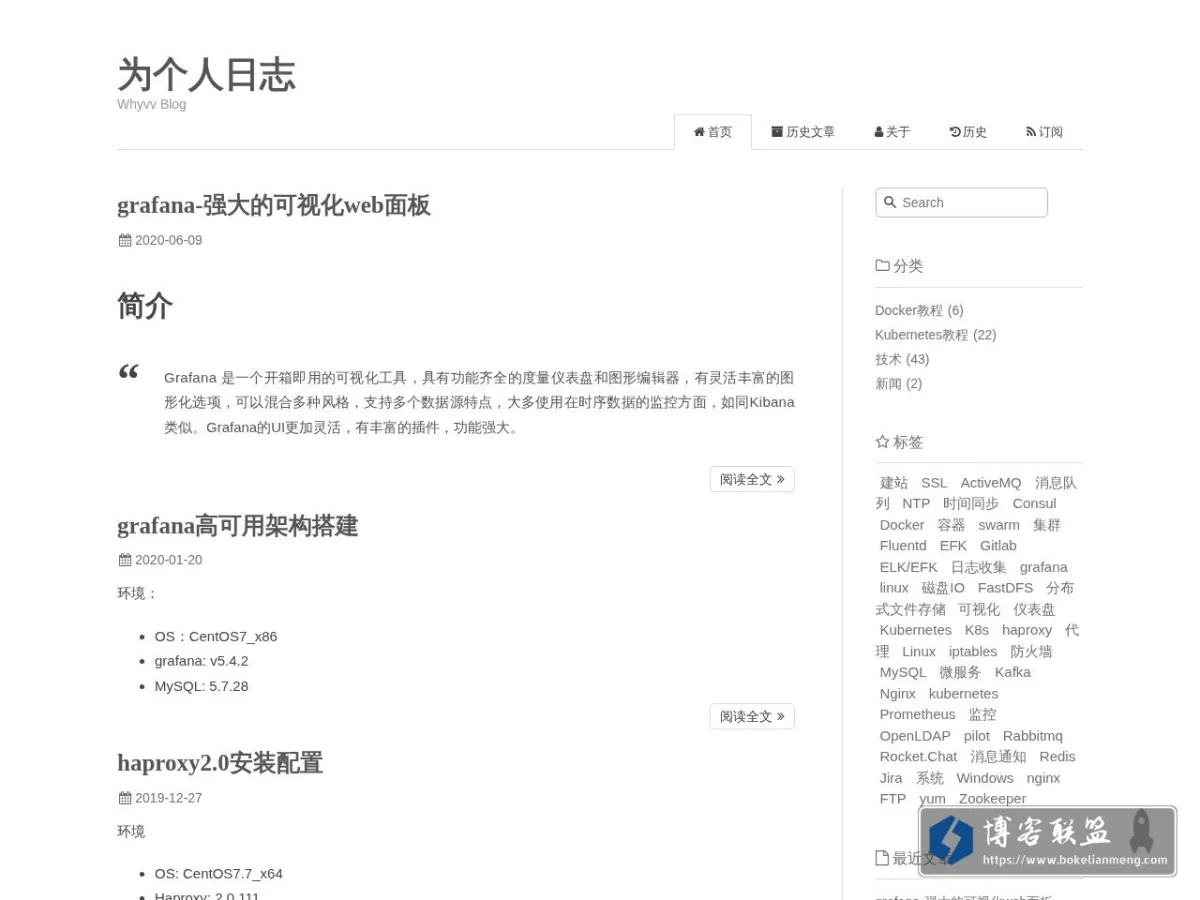Open the Kubernetes教程 category
Image resolution: width=1200 pixels, height=900 pixels.
921,335
